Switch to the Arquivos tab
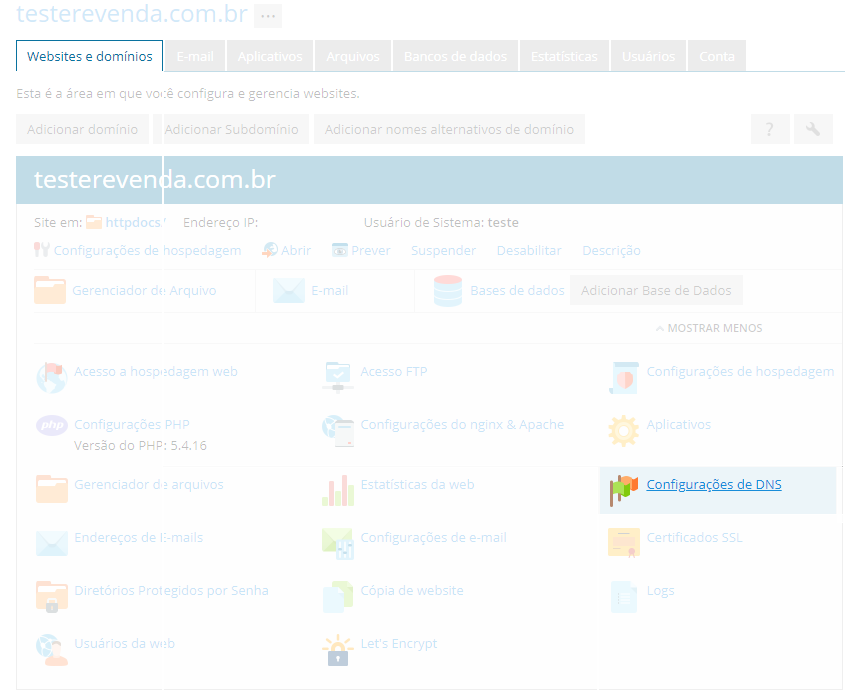 coord(353,56)
